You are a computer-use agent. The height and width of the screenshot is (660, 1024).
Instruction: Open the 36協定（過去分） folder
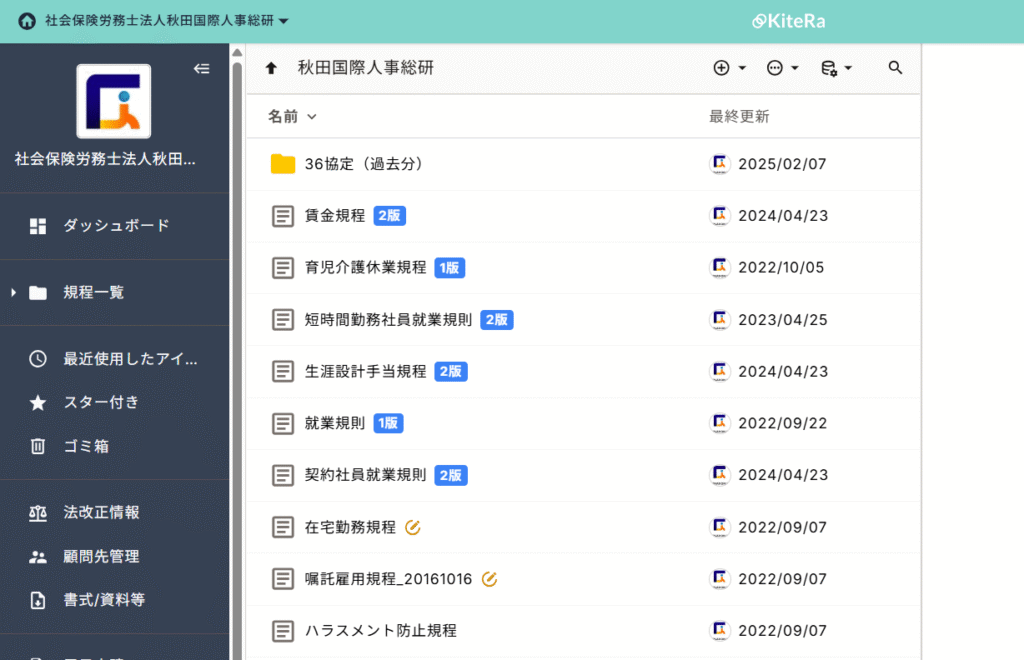click(x=364, y=164)
